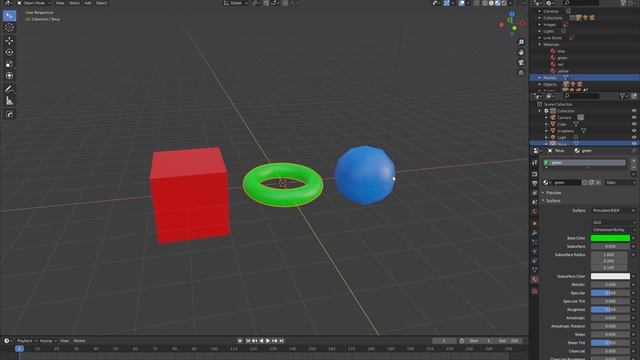Open the Object menu in viewport header

[101, 3]
